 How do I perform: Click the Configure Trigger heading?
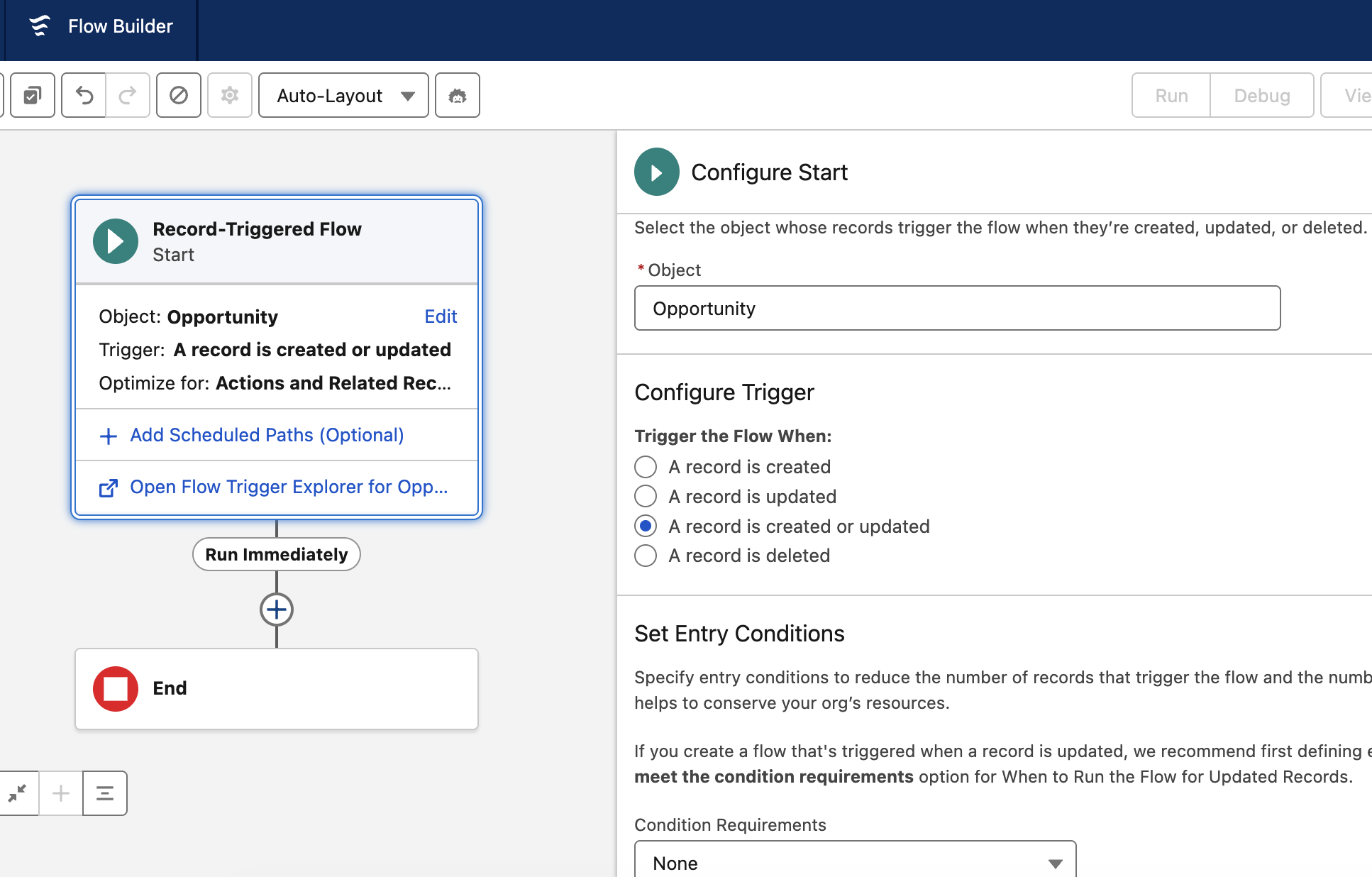(724, 392)
